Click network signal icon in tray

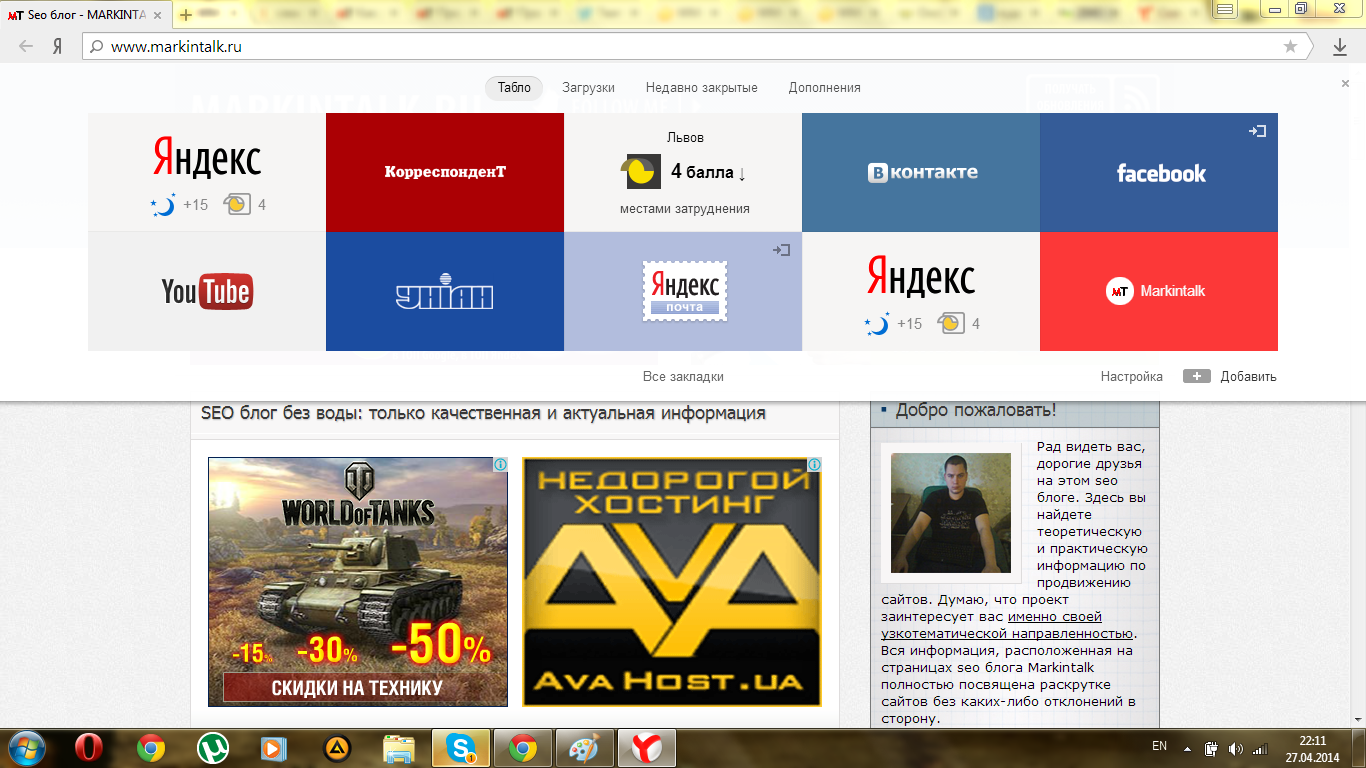click(x=1261, y=748)
